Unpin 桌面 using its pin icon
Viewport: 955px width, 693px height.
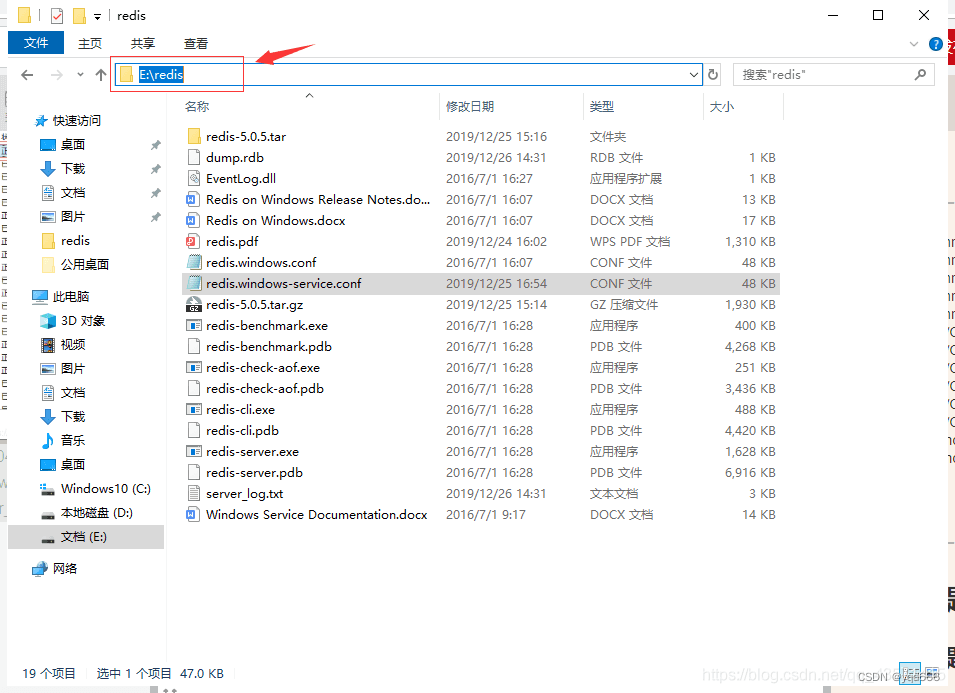[156, 145]
